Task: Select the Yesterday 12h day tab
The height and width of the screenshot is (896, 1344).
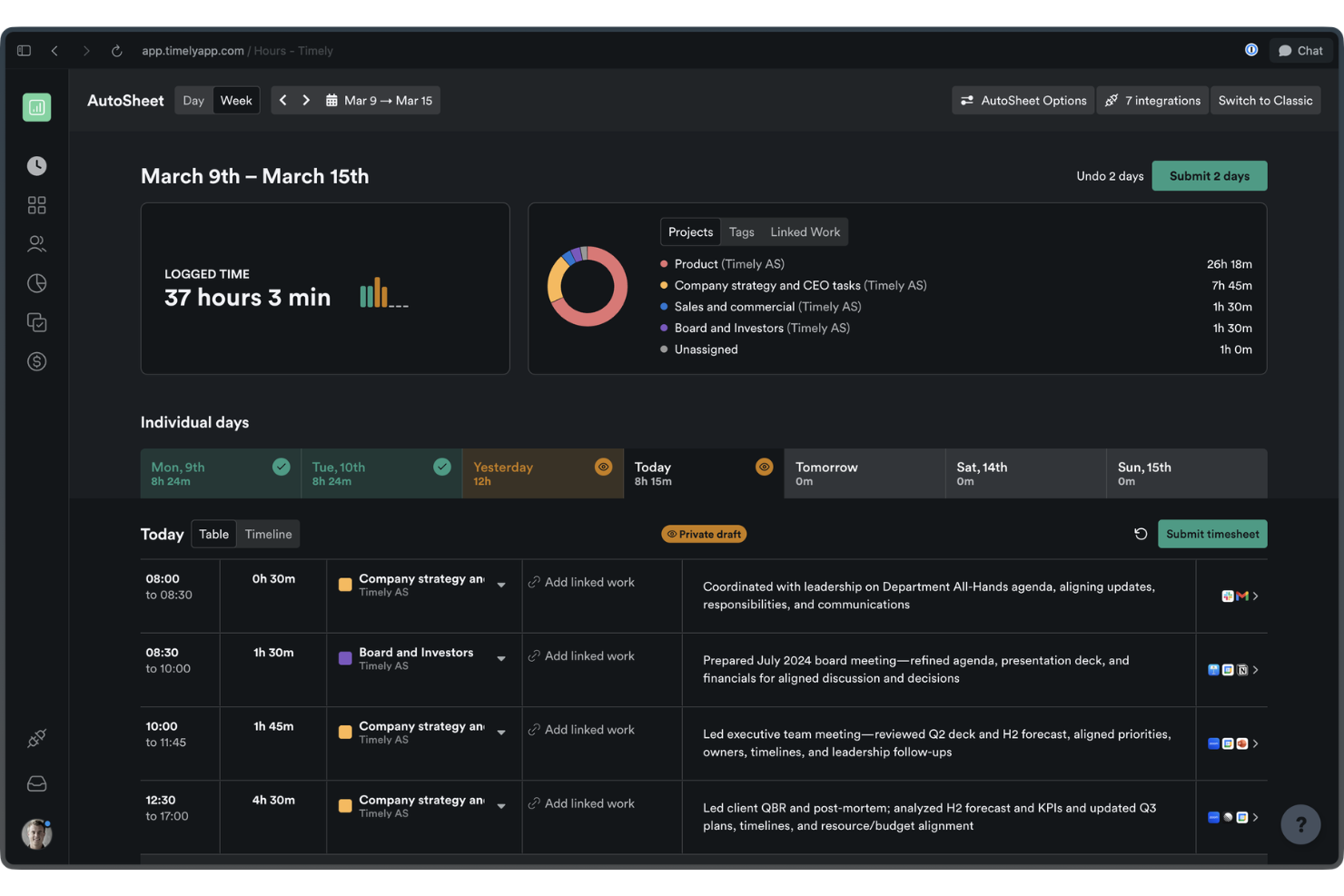Action: [x=543, y=473]
